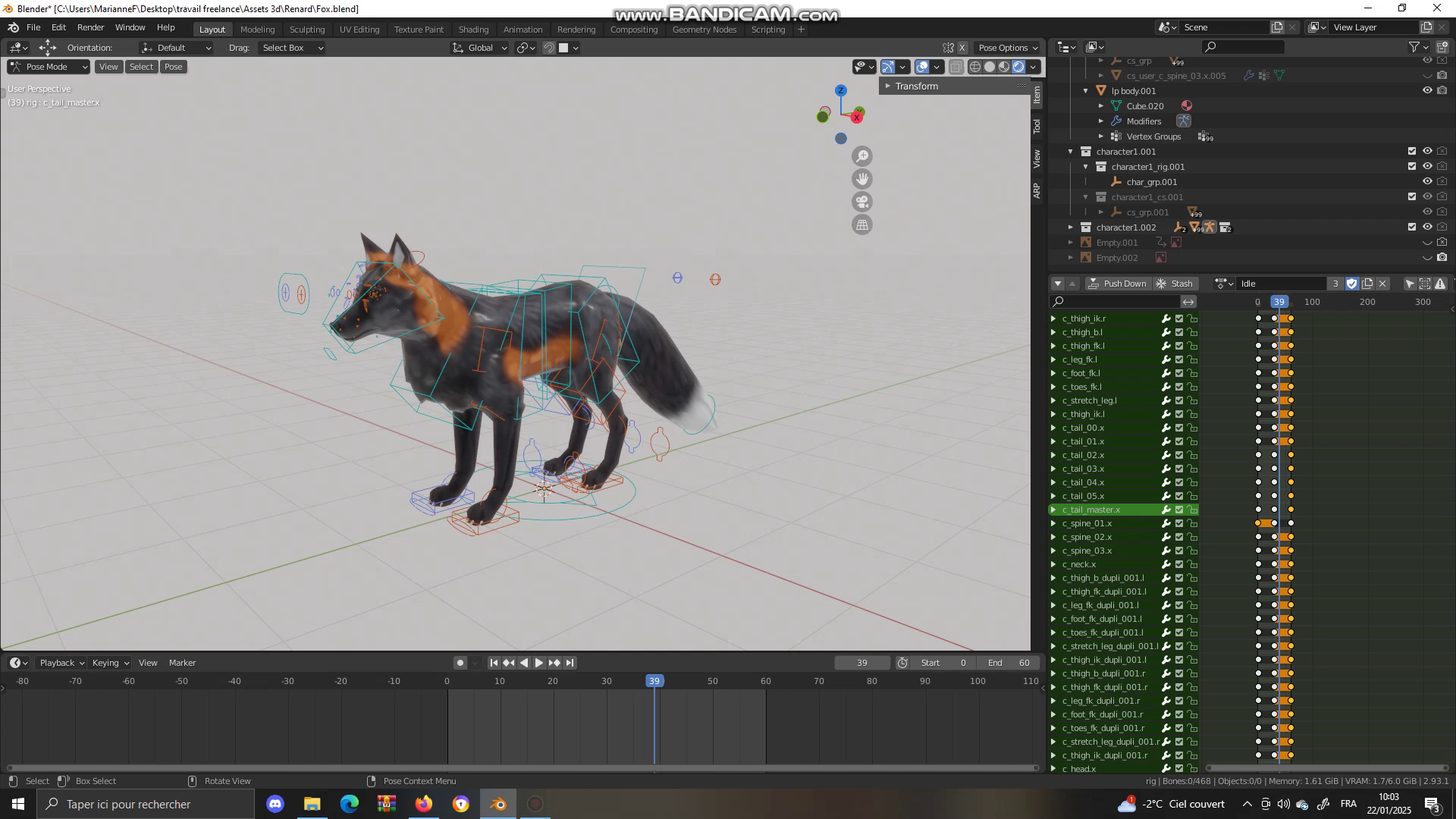Play the animation forward
Image resolution: width=1456 pixels, height=819 pixels.
[539, 663]
